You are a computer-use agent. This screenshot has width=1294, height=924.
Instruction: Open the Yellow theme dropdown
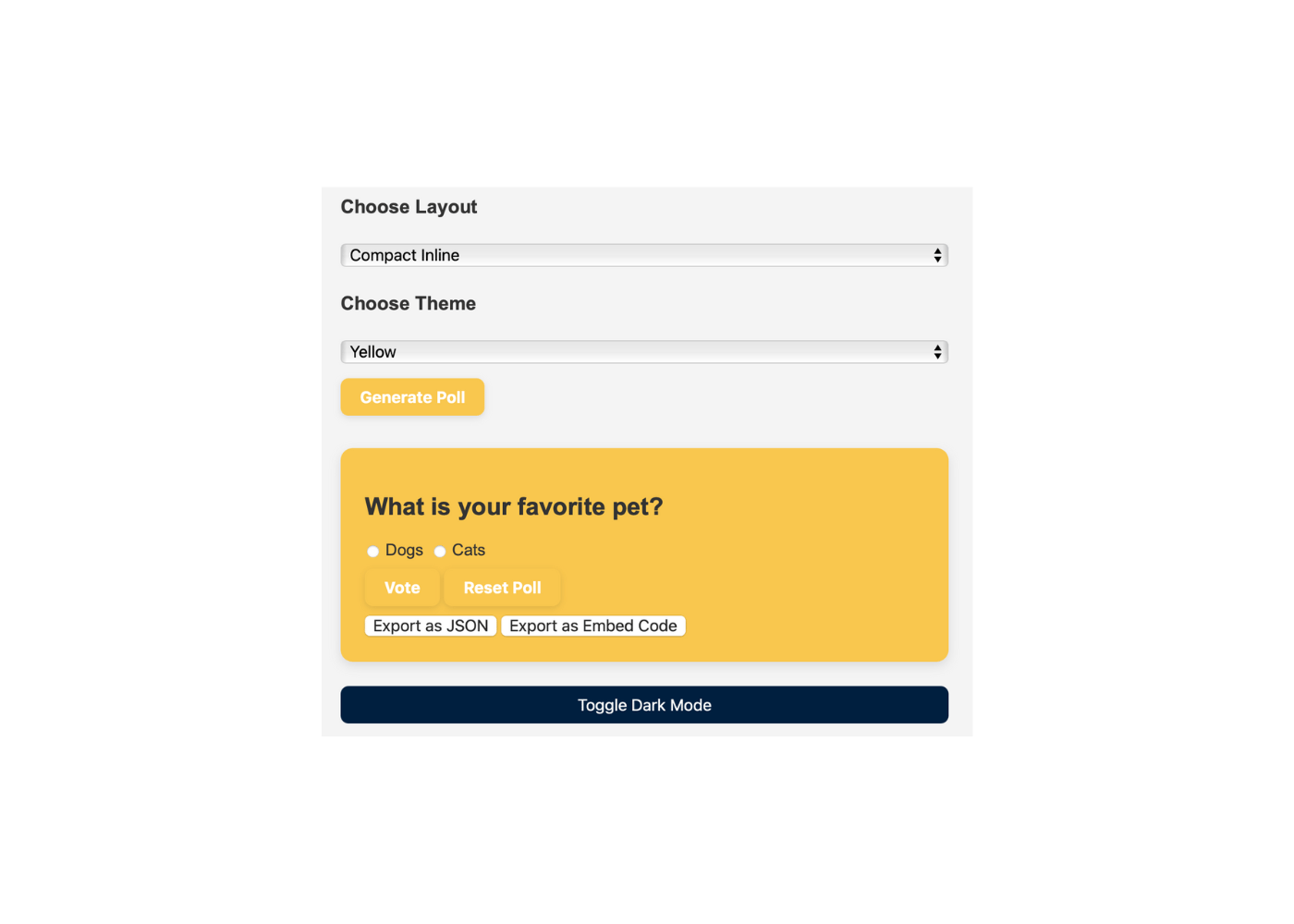[x=643, y=352]
